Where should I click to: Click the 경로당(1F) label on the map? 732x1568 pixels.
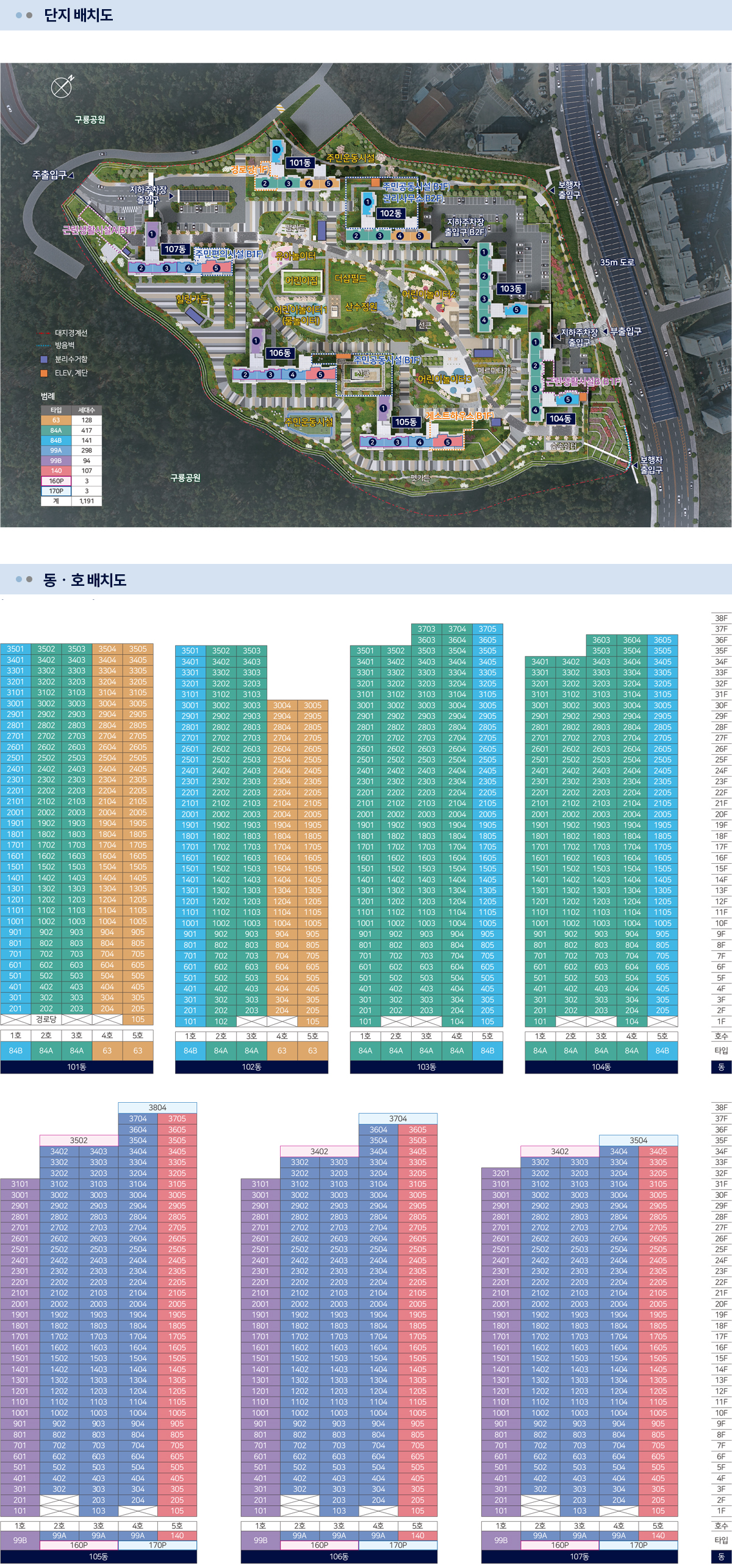[x=249, y=169]
